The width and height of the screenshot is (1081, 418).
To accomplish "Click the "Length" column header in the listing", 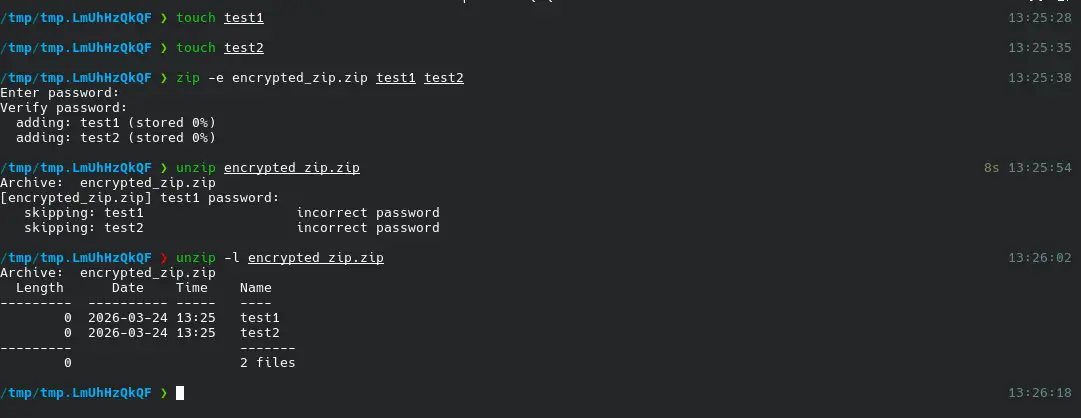I will click(40, 288).
